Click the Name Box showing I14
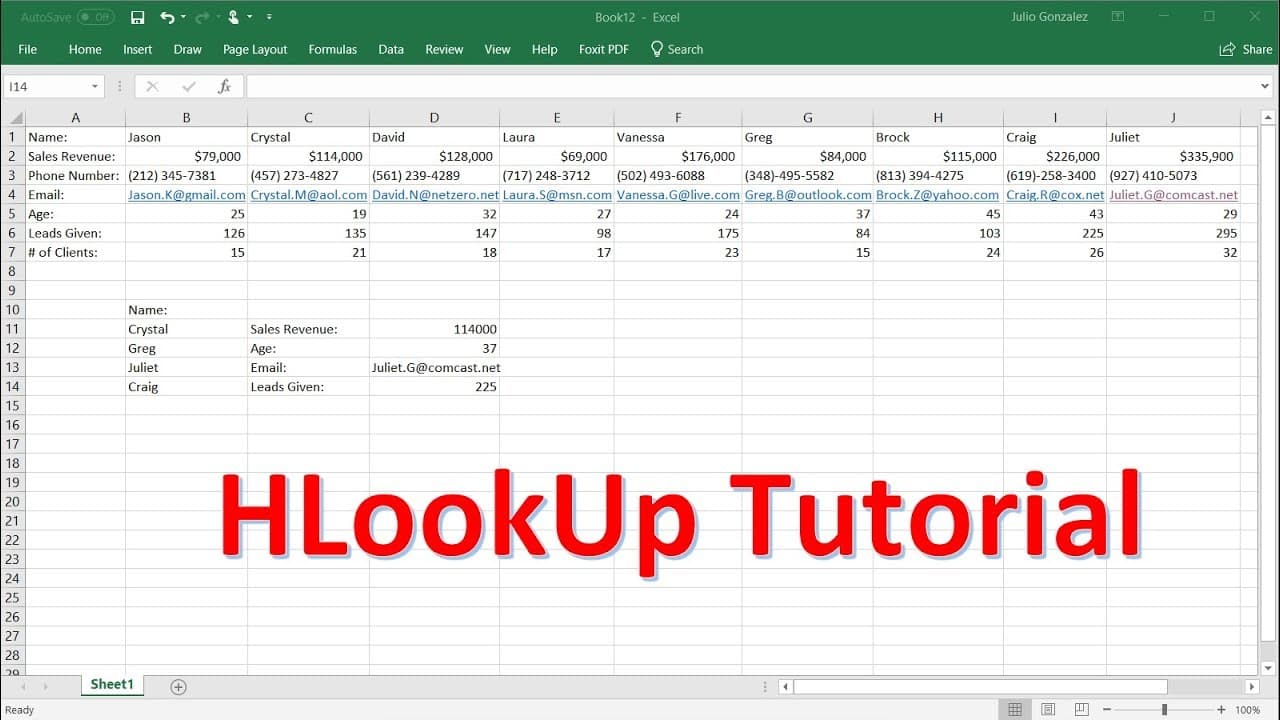 coord(47,87)
